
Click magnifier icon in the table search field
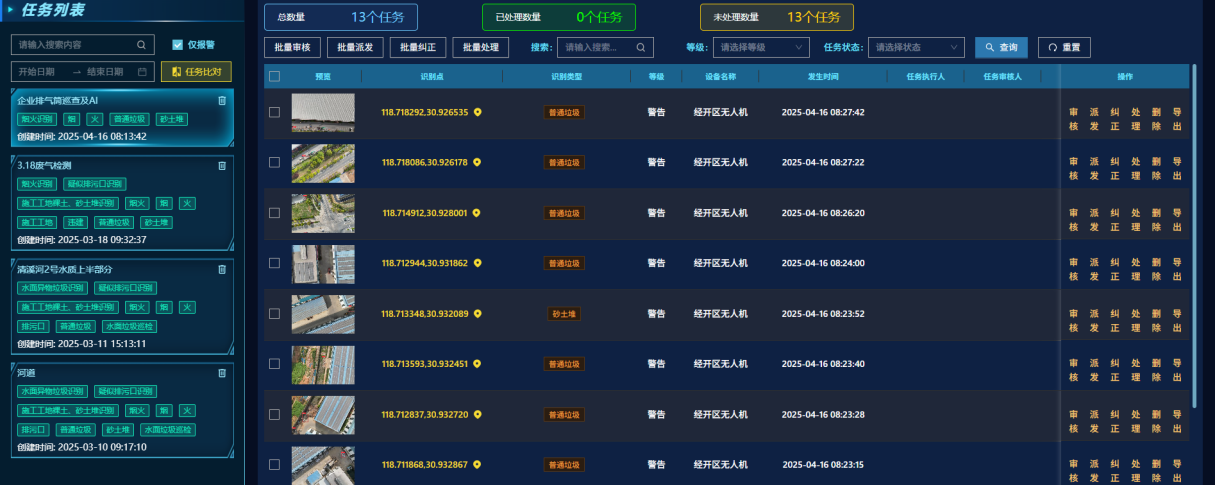pyautogui.click(x=641, y=47)
